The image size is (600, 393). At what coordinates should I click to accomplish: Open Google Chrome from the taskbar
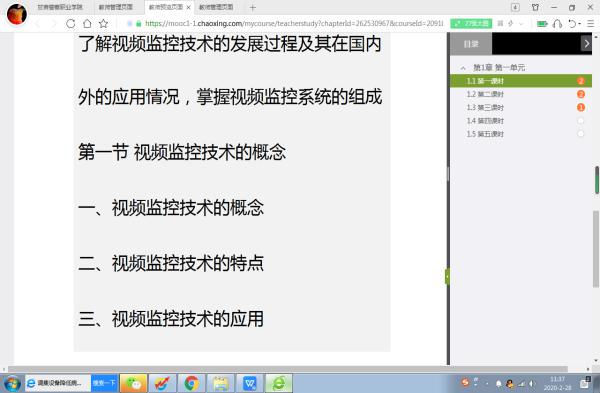click(191, 383)
